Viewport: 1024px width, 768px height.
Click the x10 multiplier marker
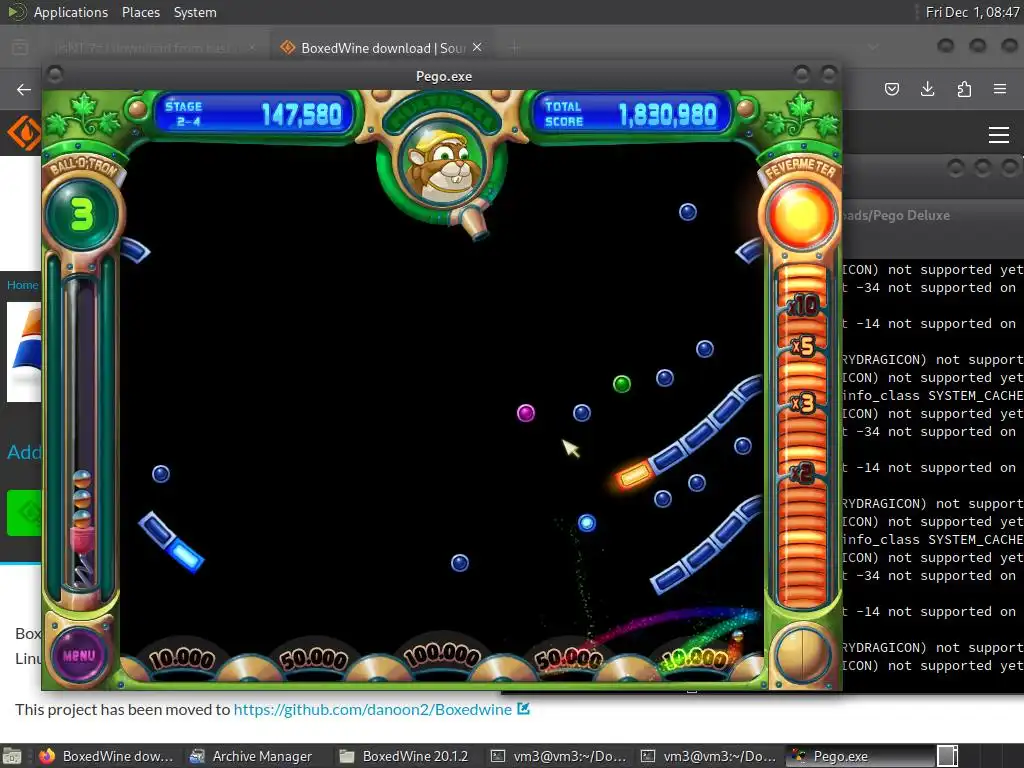803,305
